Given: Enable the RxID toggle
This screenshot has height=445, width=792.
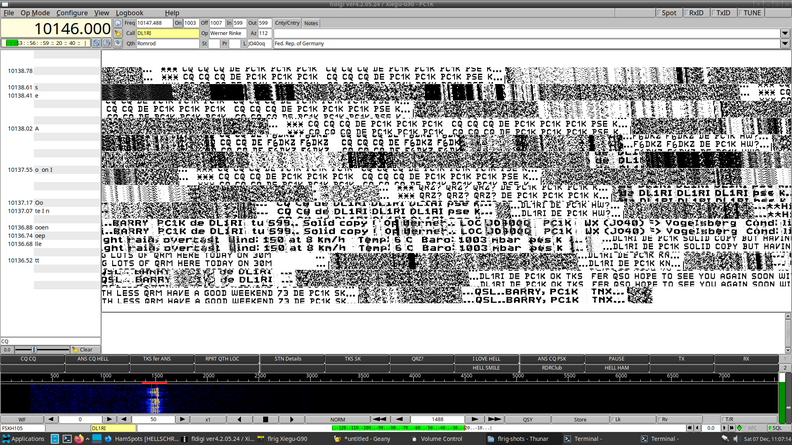Looking at the screenshot, I should (696, 13).
